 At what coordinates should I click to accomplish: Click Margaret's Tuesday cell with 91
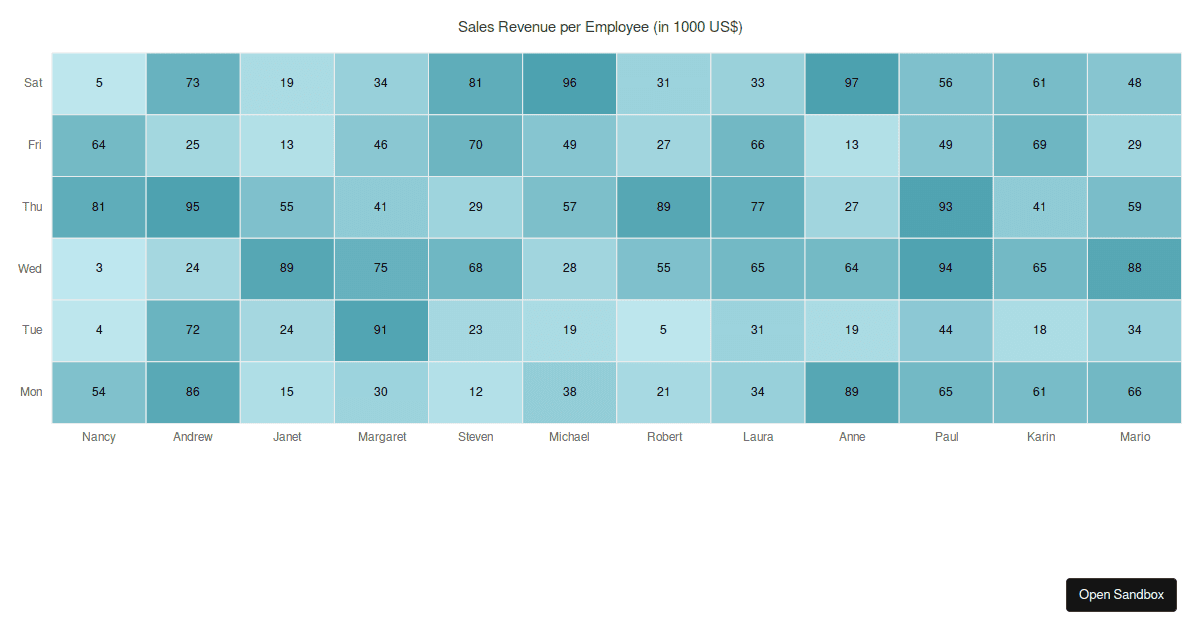pos(381,330)
